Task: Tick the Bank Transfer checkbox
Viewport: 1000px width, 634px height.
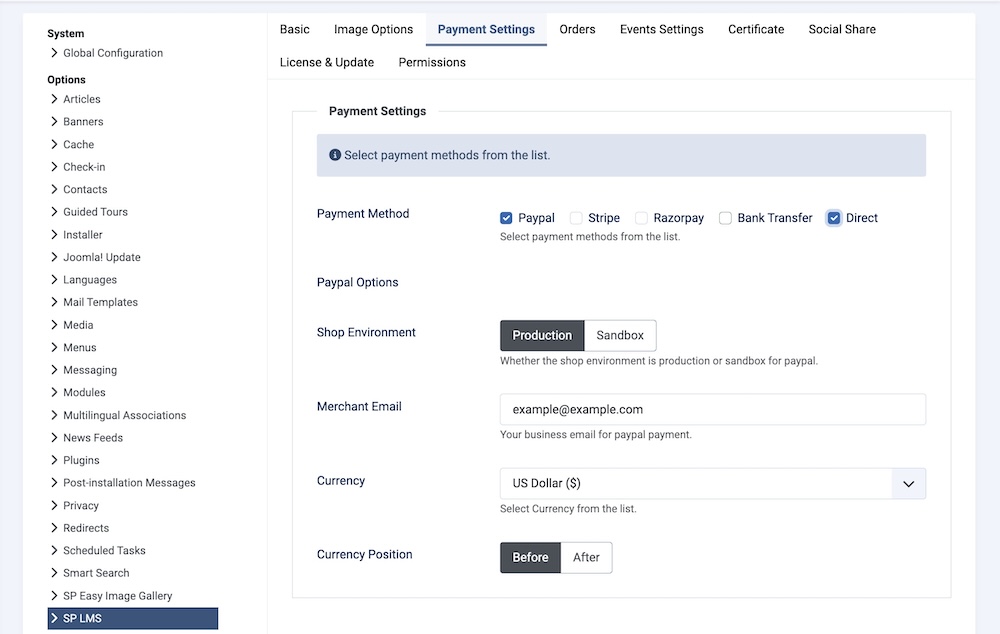Action: pyautogui.click(x=725, y=218)
